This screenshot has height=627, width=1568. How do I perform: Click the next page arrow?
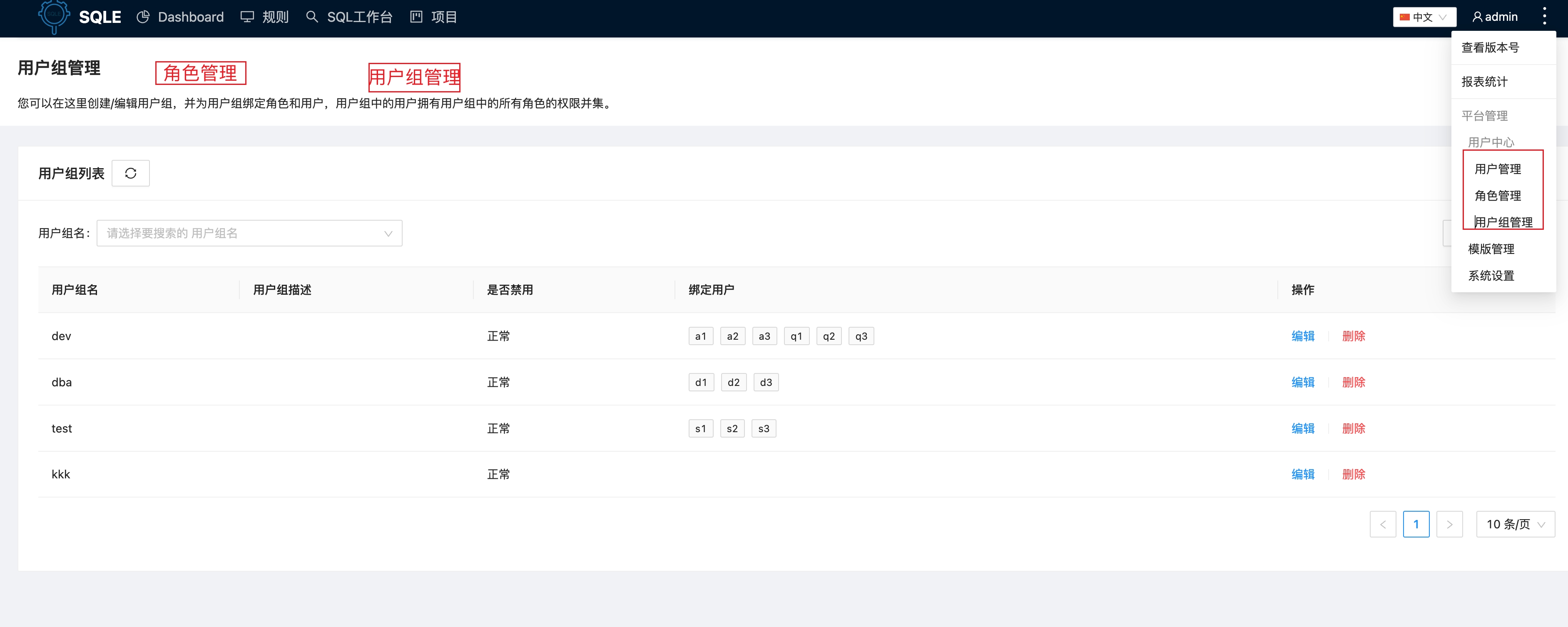click(x=1449, y=523)
